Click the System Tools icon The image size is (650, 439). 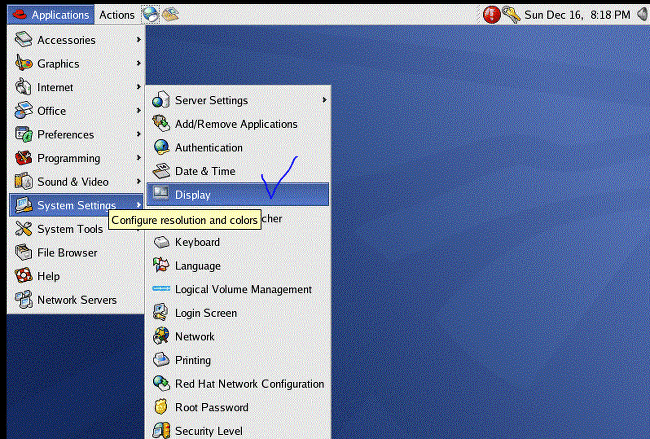24,229
